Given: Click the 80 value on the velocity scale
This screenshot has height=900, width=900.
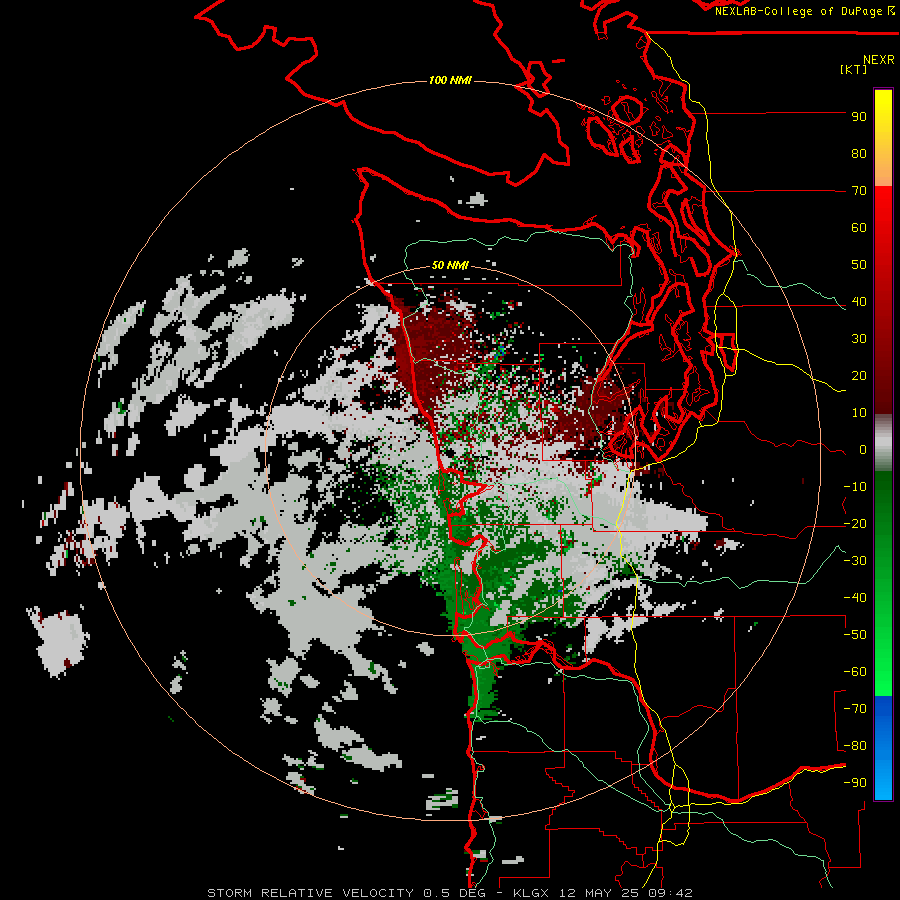Looking at the screenshot, I should (859, 154).
